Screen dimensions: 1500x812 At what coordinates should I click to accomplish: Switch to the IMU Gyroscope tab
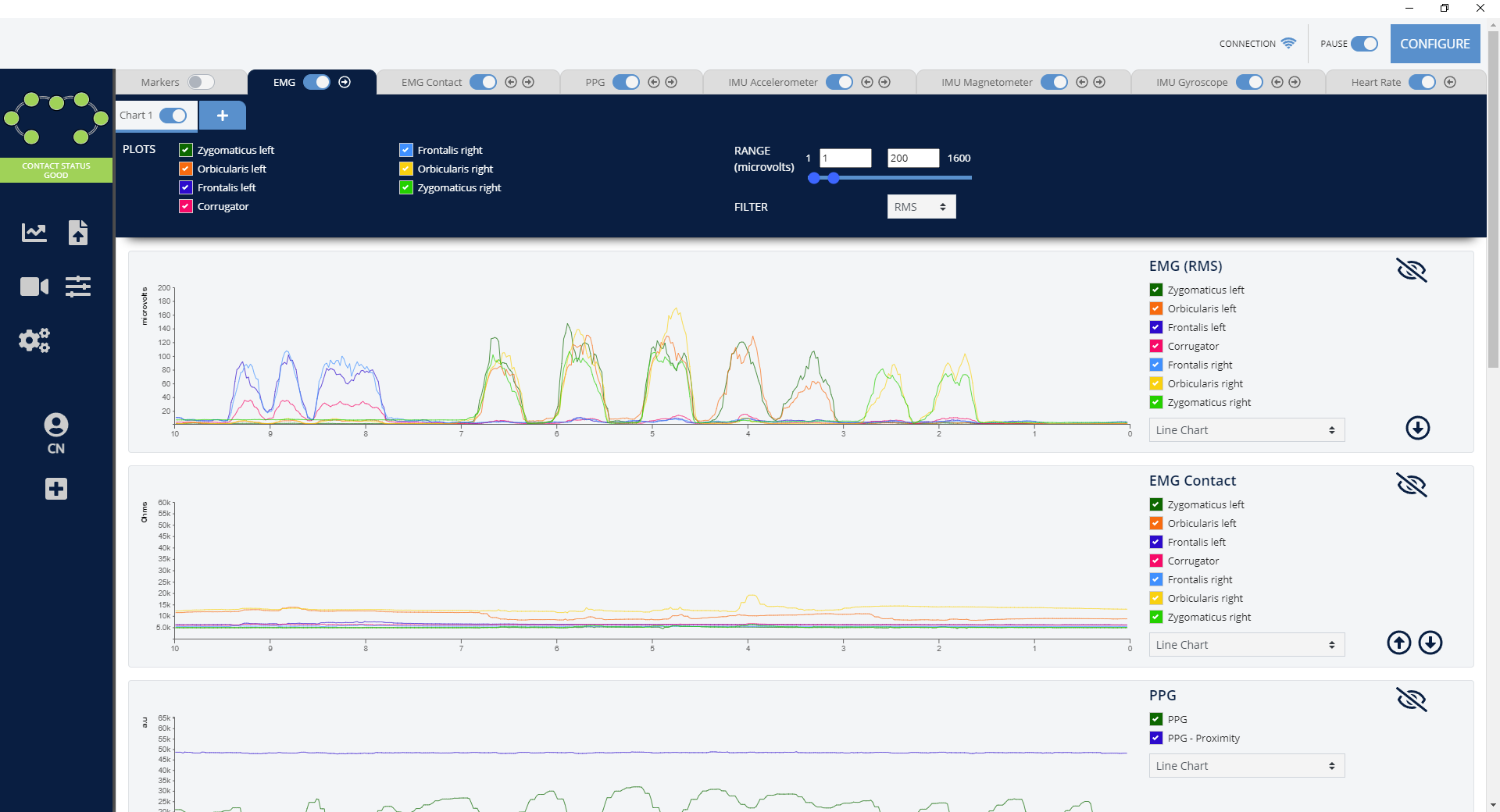point(1192,82)
